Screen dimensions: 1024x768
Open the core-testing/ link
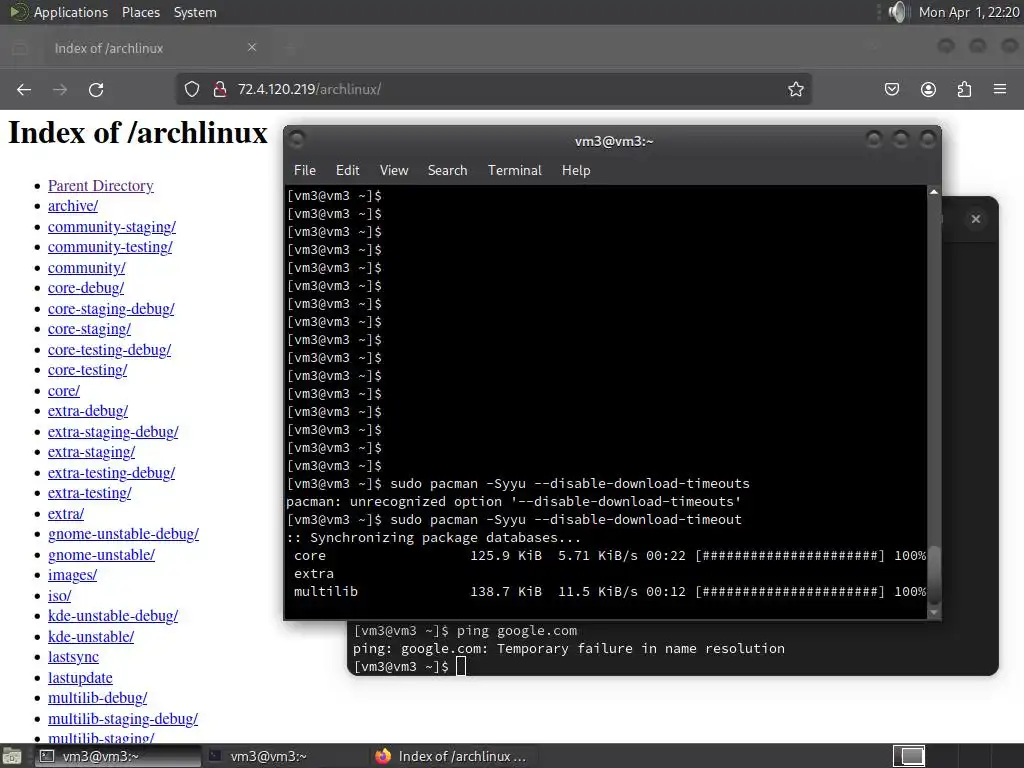(88, 370)
